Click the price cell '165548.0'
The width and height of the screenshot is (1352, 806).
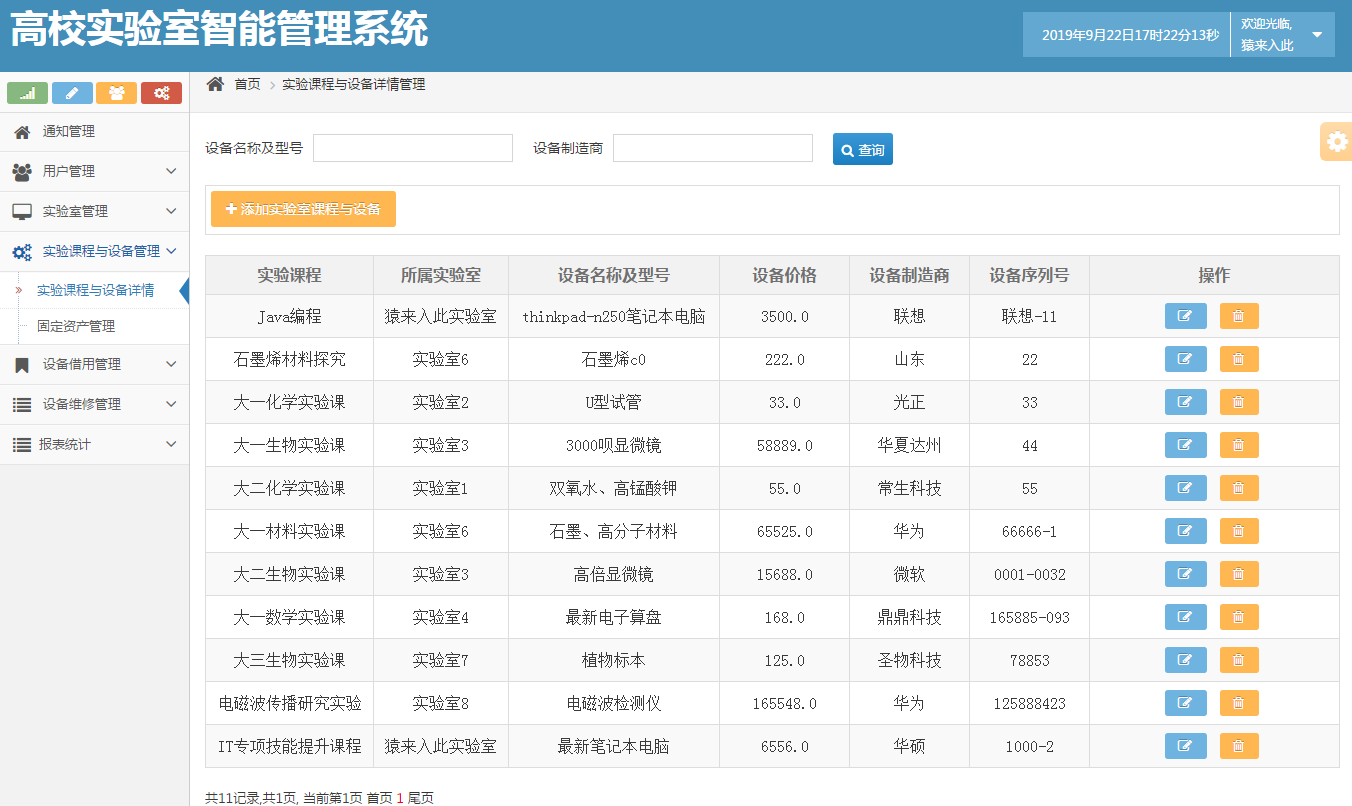point(784,703)
